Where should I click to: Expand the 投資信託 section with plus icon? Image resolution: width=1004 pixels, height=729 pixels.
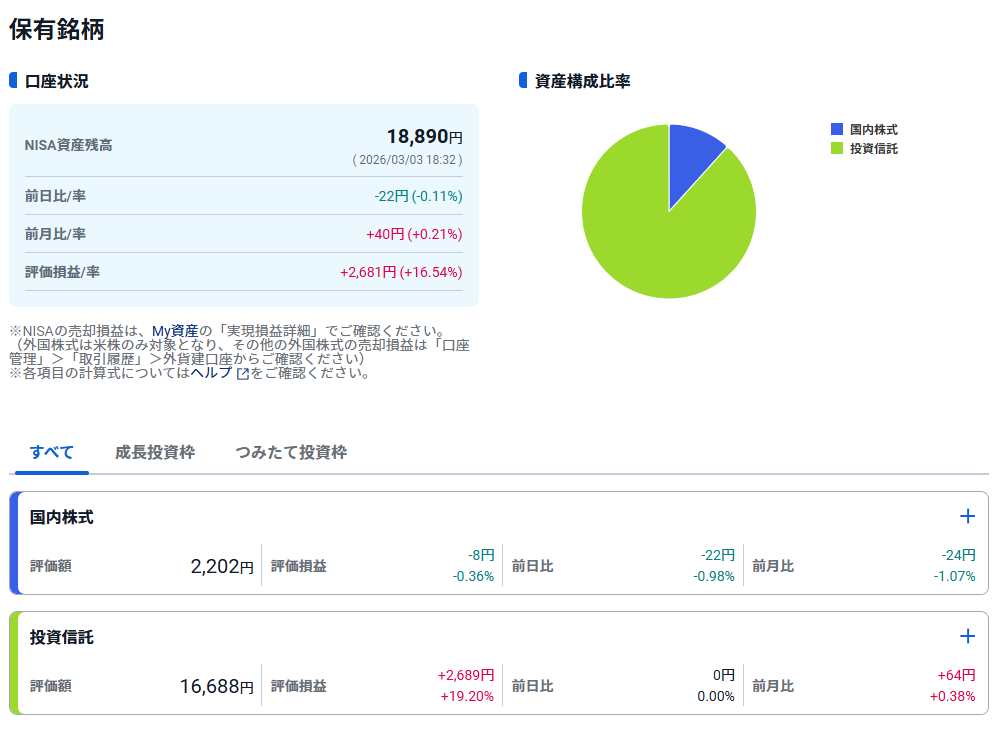pyautogui.click(x=967, y=636)
